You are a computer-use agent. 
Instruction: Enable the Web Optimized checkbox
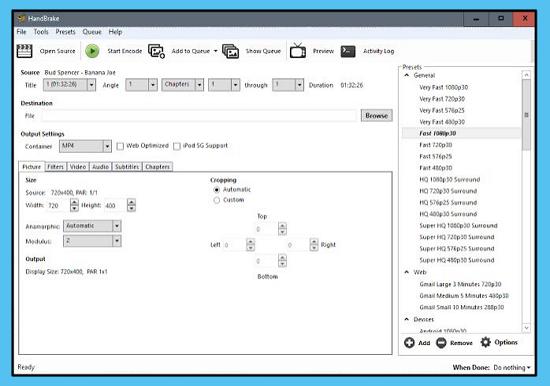click(x=120, y=146)
